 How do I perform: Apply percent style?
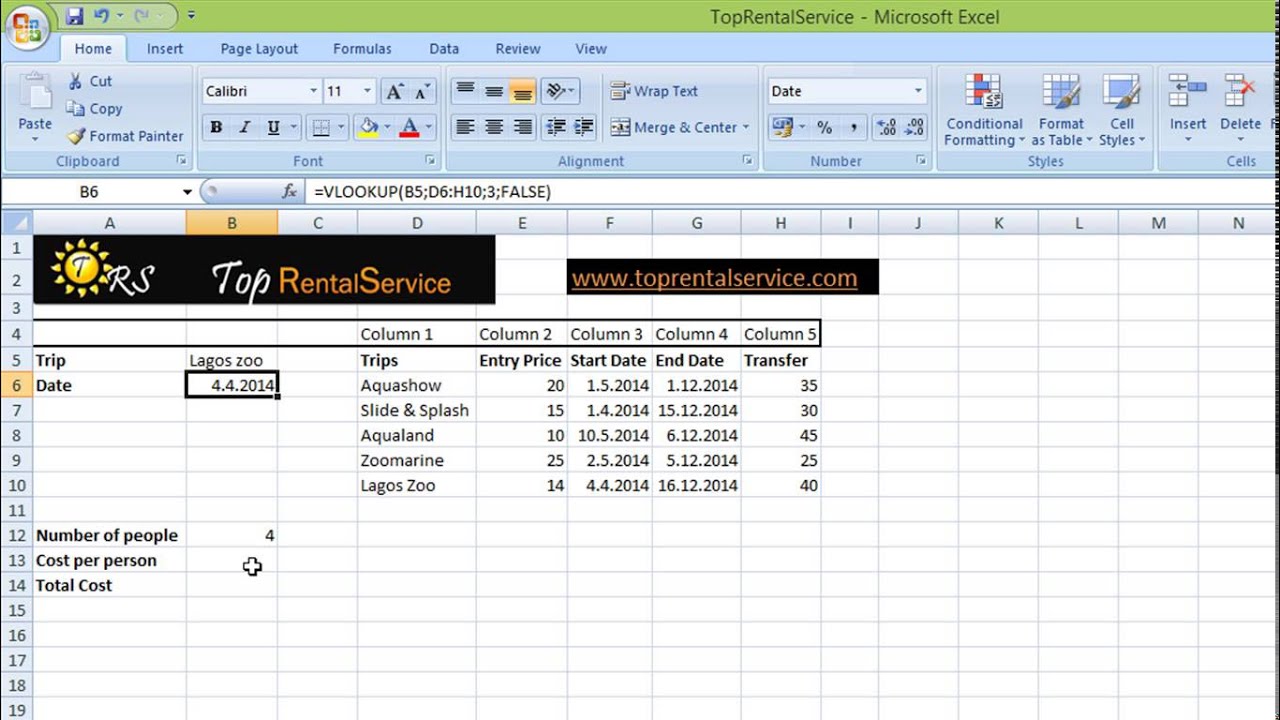point(824,127)
